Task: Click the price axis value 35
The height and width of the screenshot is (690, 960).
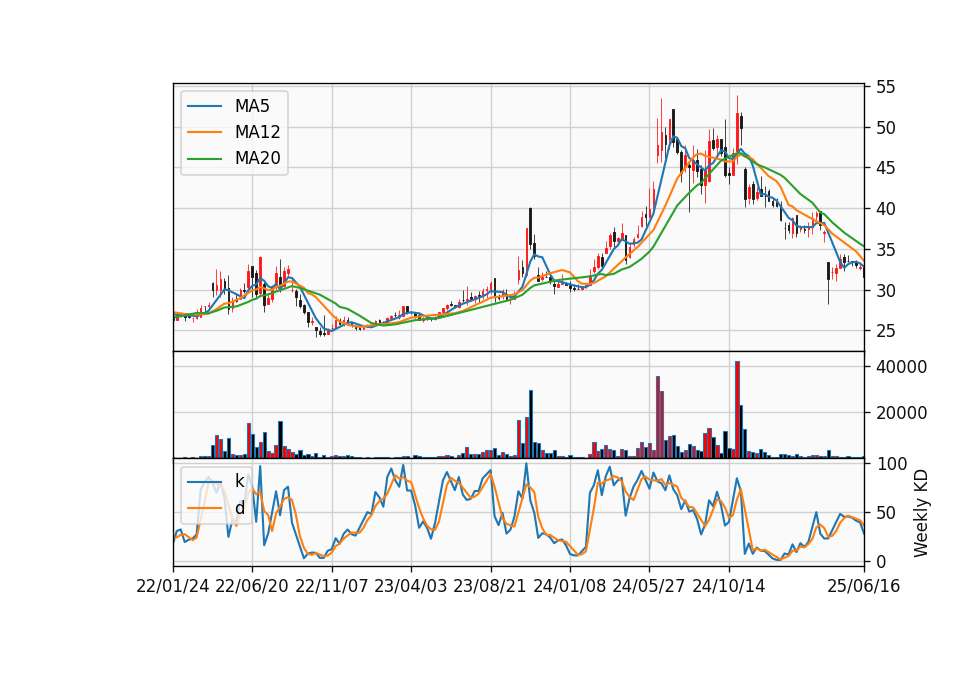Action: click(x=885, y=250)
